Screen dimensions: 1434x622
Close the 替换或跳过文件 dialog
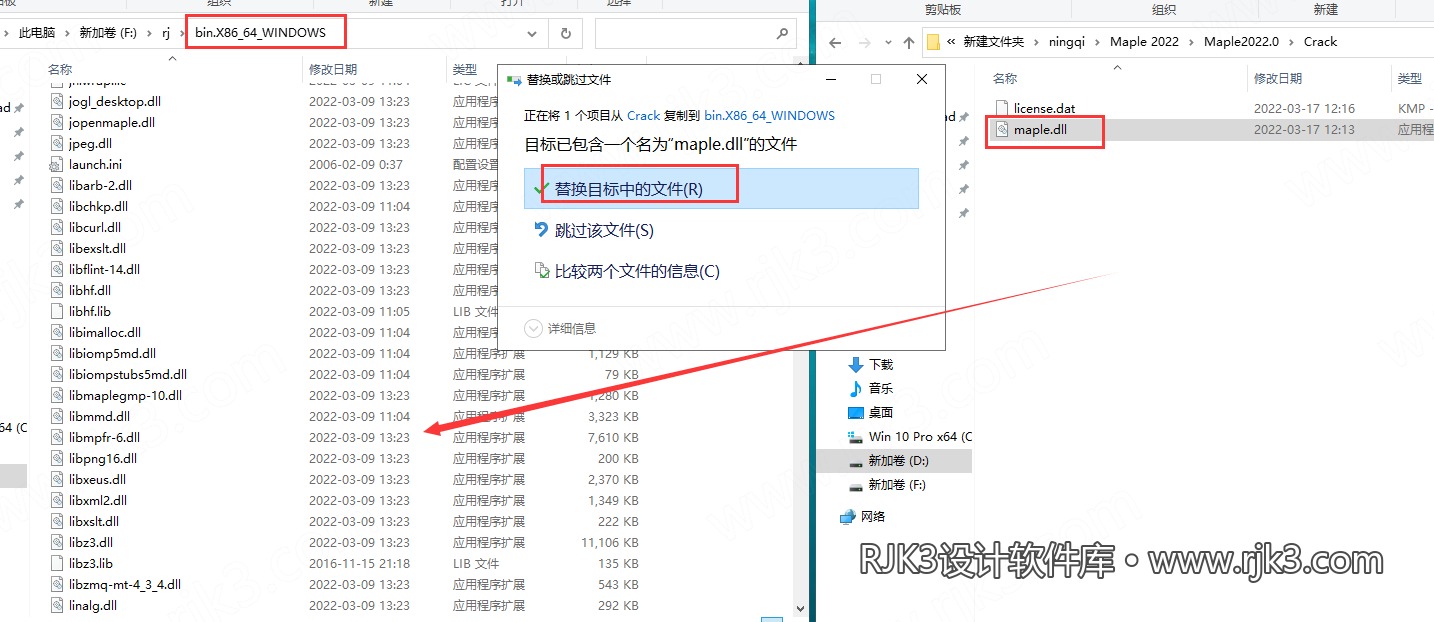921,79
